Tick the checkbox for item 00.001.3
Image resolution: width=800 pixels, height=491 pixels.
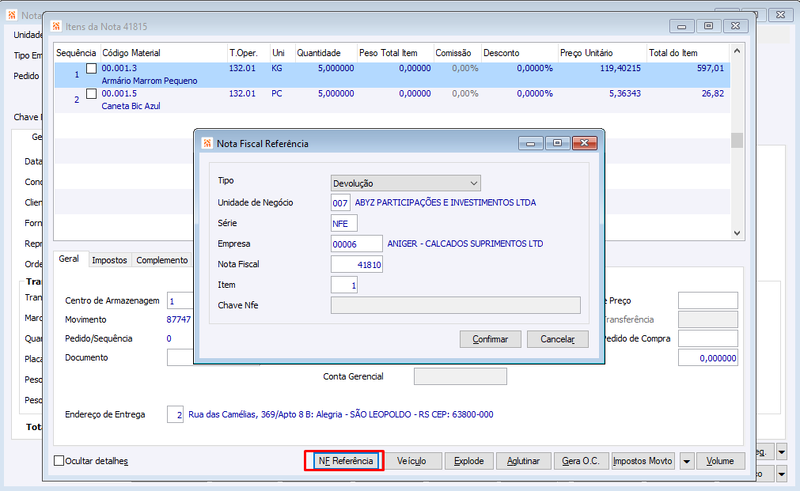[x=91, y=68]
